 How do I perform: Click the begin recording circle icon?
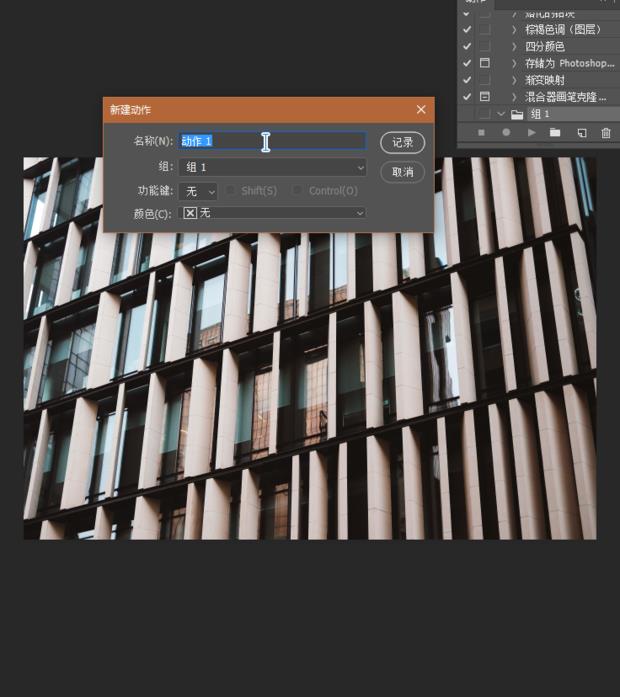[x=506, y=132]
